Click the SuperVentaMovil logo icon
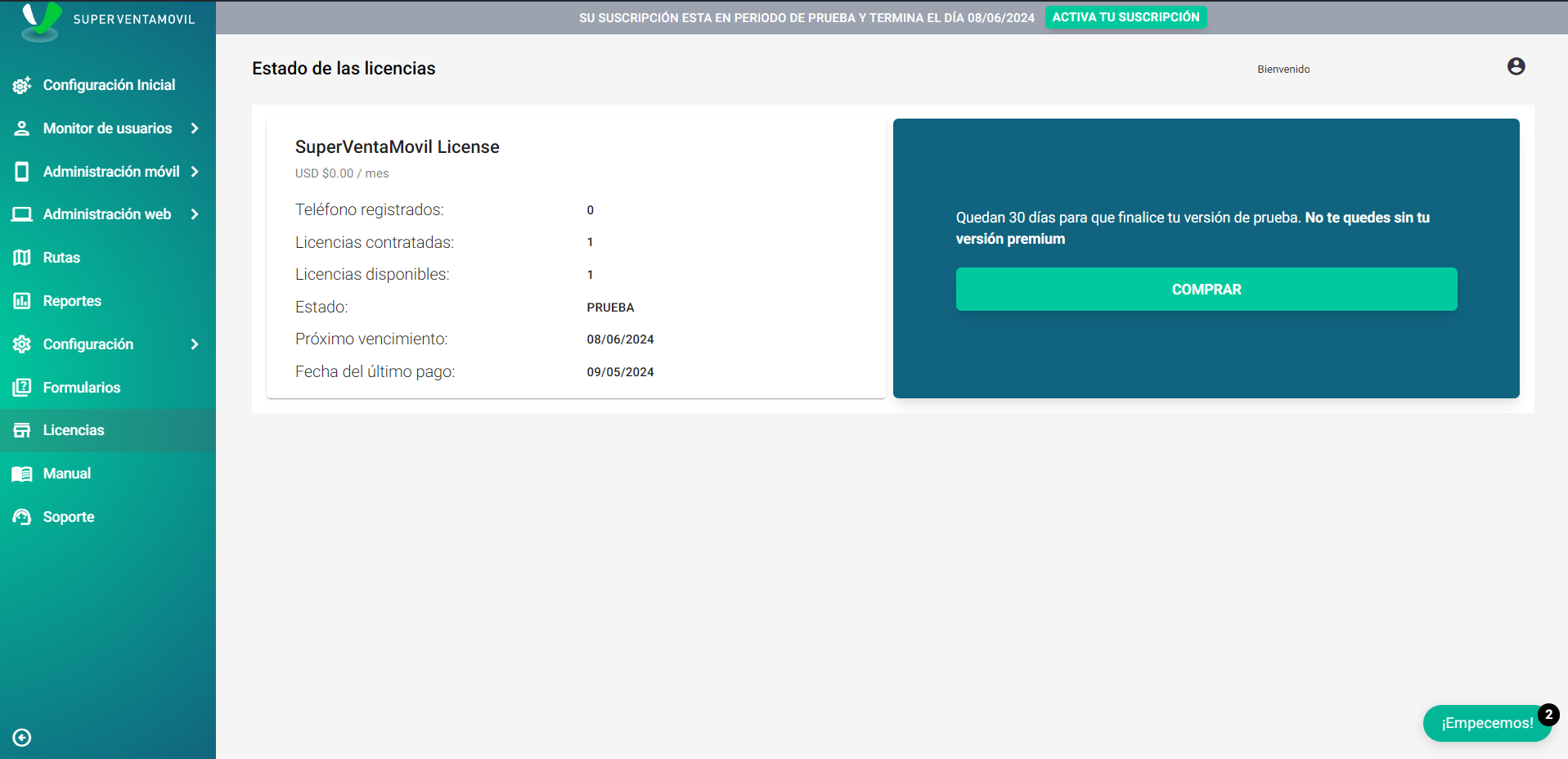This screenshot has width=1568, height=759. 41,20
